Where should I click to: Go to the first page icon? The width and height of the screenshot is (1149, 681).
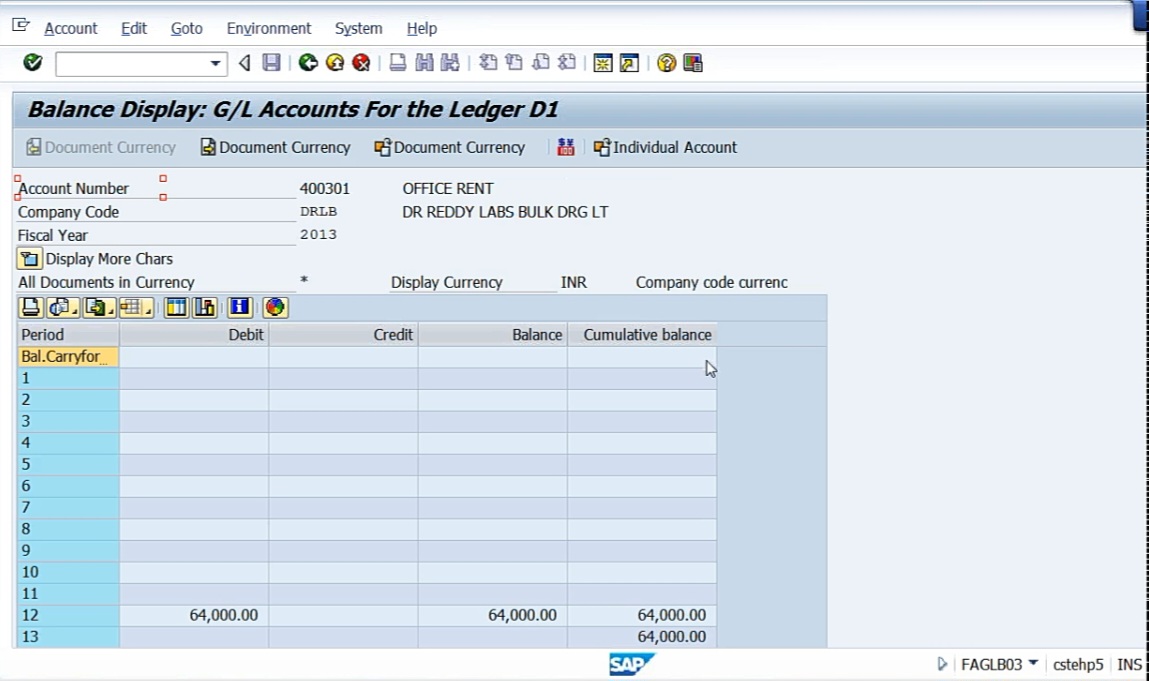(x=488, y=63)
